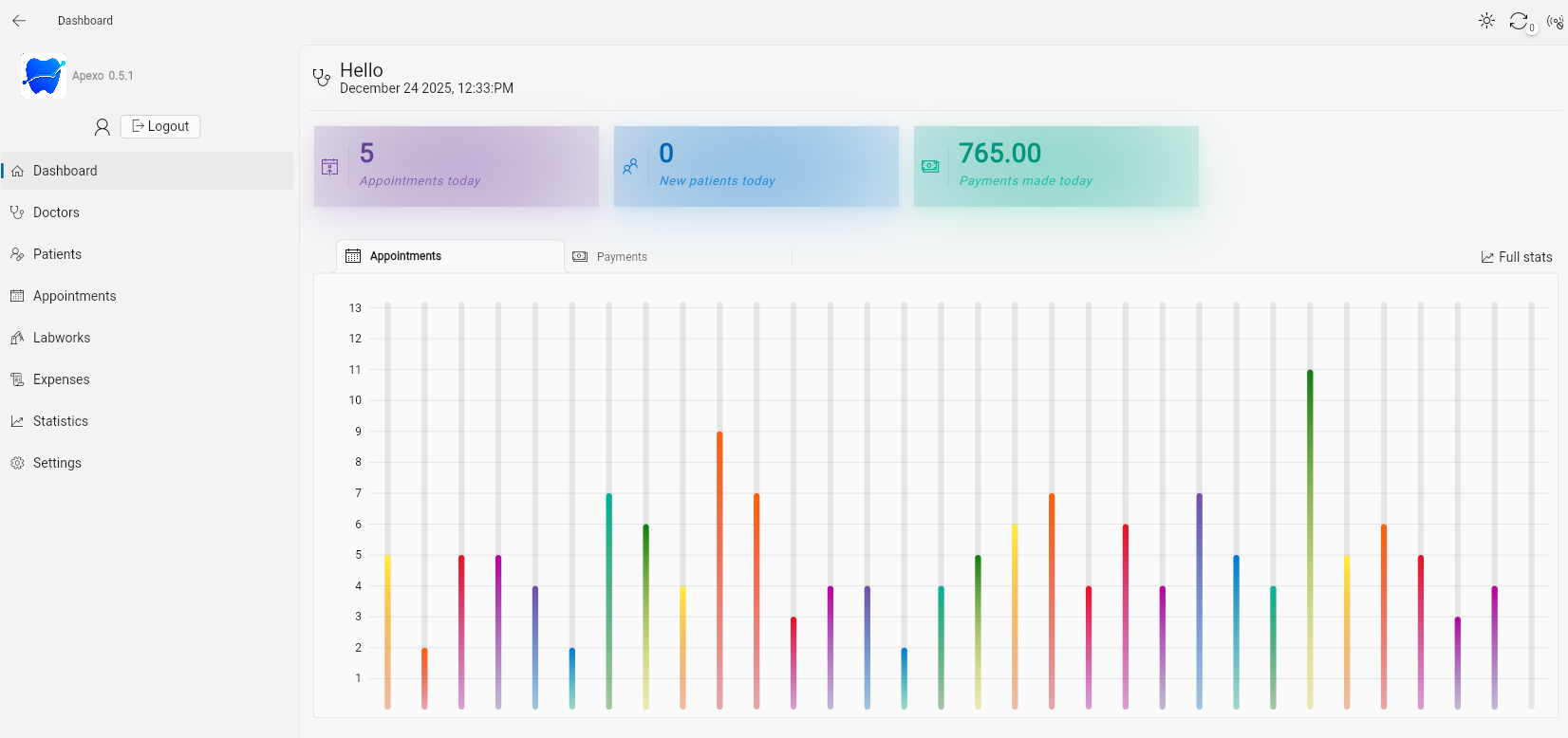Open the Expenses section

[147, 379]
